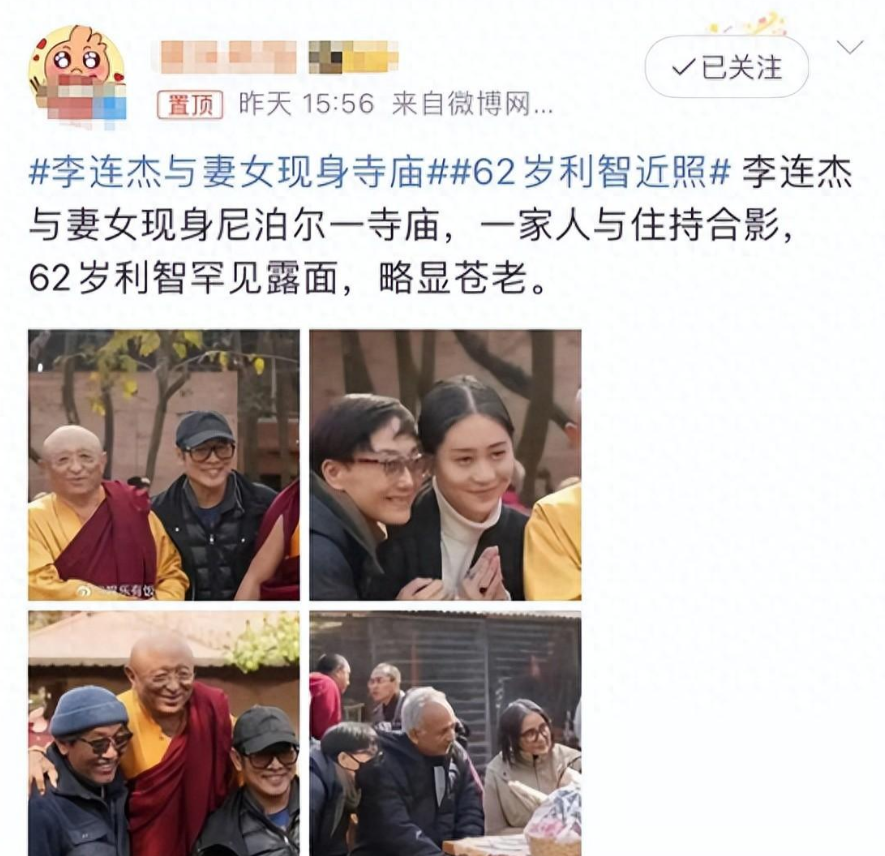The image size is (885, 856).
Task: Open photo of two women with praying hands
Action: click(x=445, y=465)
